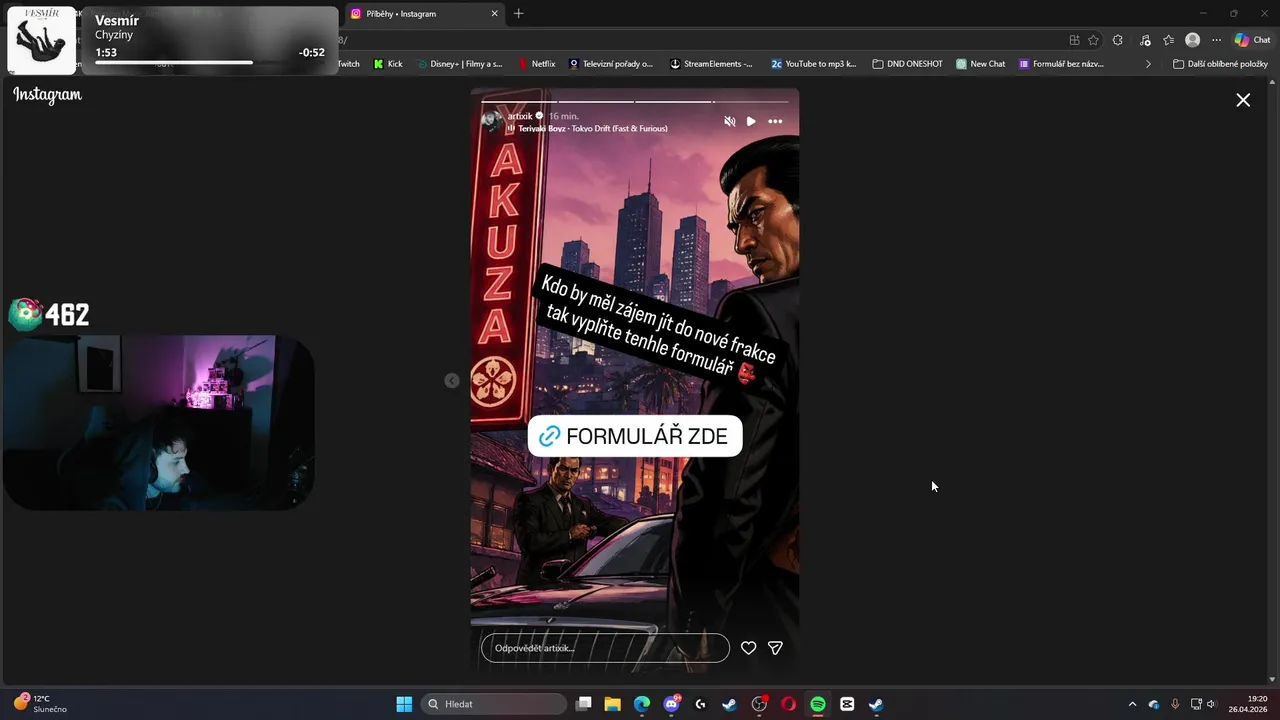Expand the Další oblíbené položky folder
Viewport: 1280px width, 720px height.
point(1220,64)
